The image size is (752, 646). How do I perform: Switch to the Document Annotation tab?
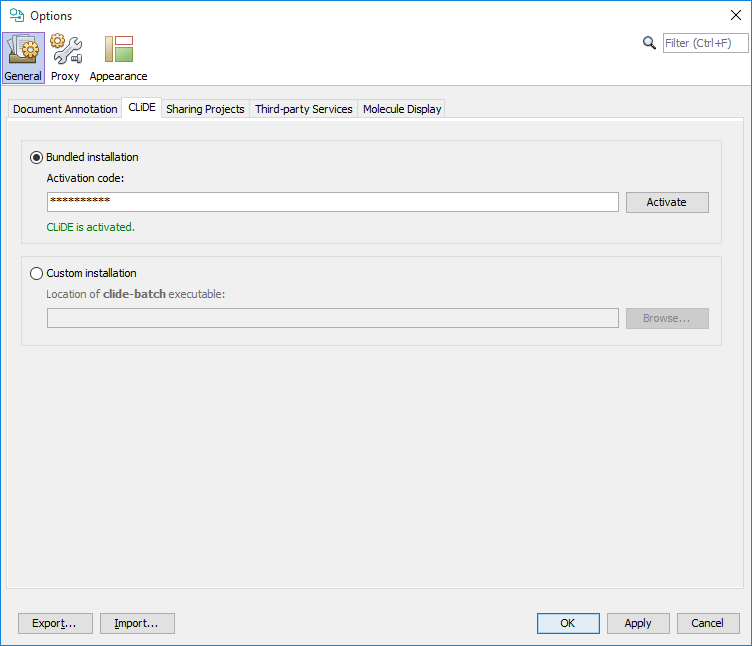(x=65, y=109)
